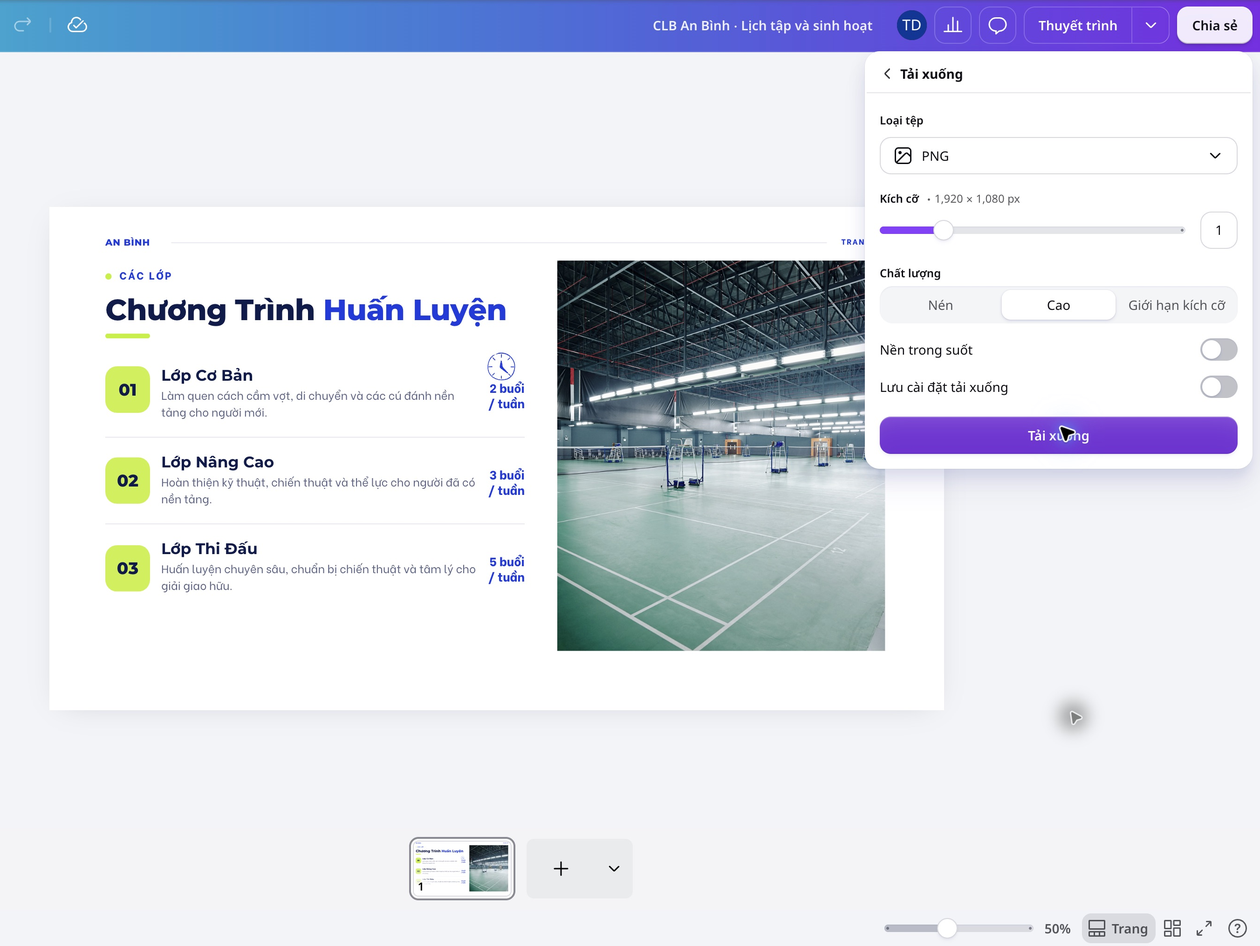Click the Chương Trình Huấn Luyện heading
Image resolution: width=1260 pixels, height=946 pixels.
[x=305, y=310]
